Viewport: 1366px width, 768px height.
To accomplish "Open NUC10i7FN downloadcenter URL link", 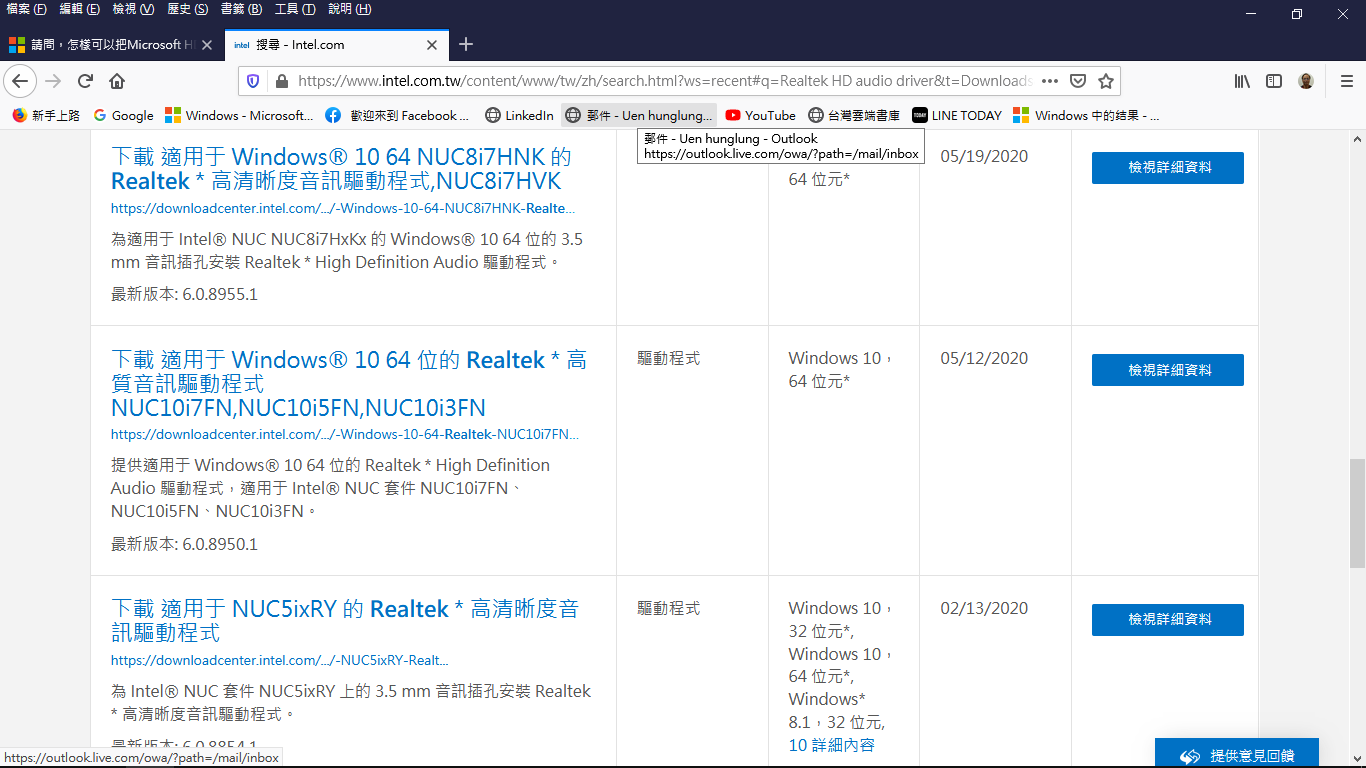I will [345, 435].
